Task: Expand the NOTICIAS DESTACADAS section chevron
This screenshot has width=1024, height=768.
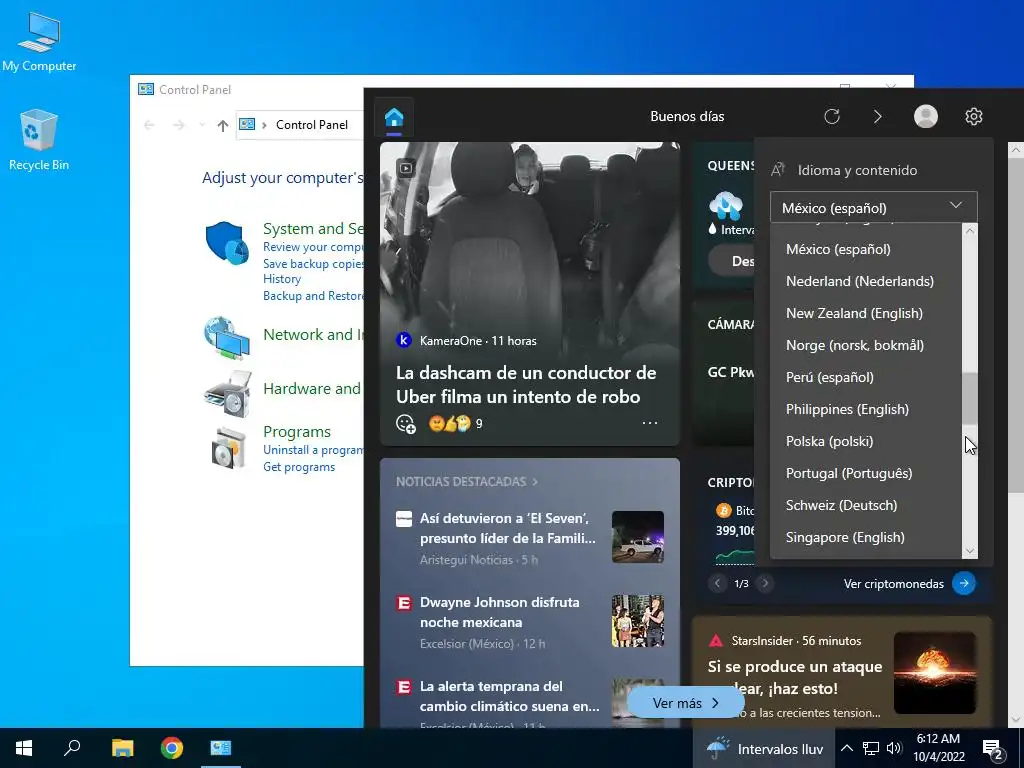Action: coord(535,482)
